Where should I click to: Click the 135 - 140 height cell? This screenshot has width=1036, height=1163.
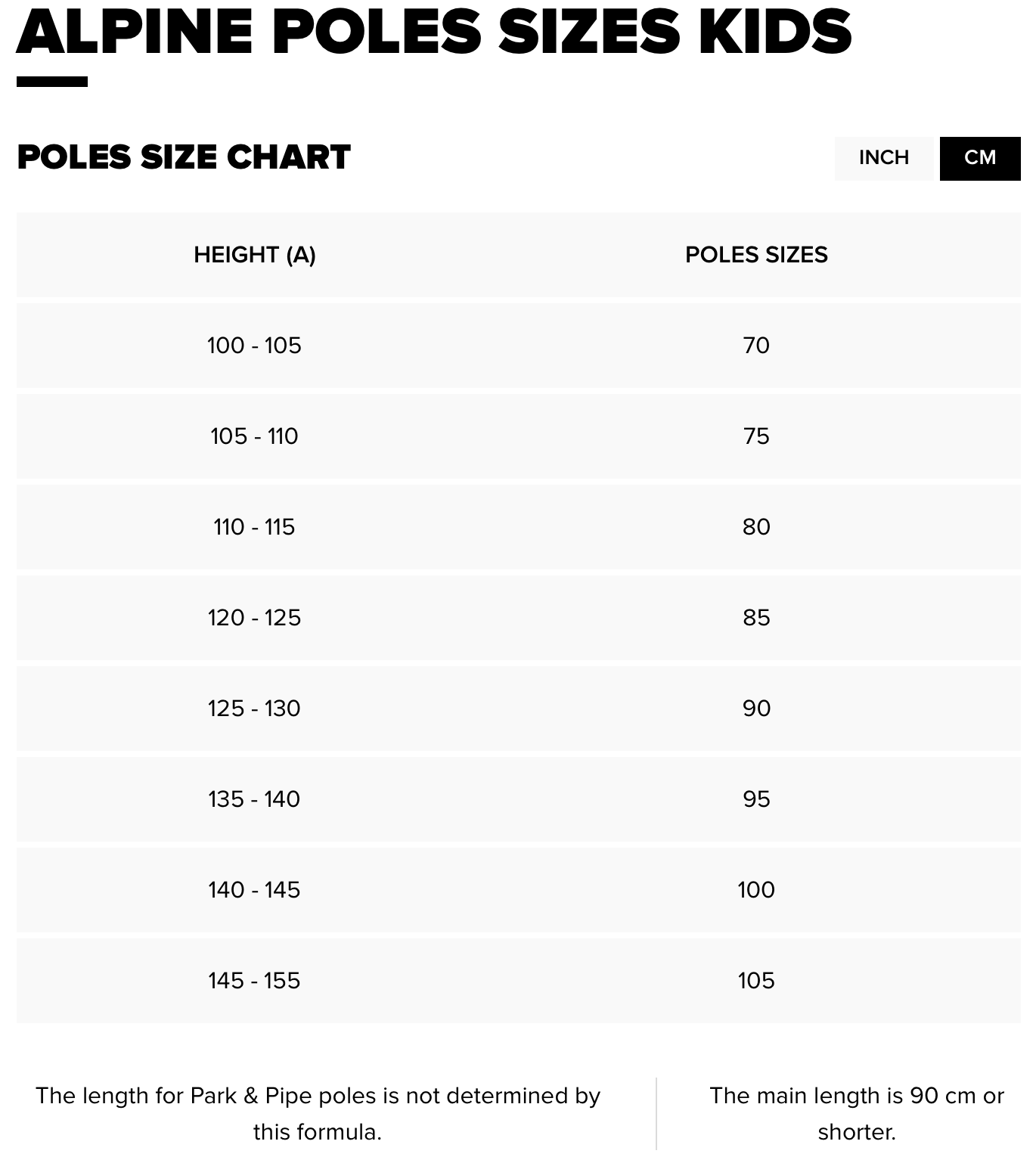pyautogui.click(x=254, y=799)
